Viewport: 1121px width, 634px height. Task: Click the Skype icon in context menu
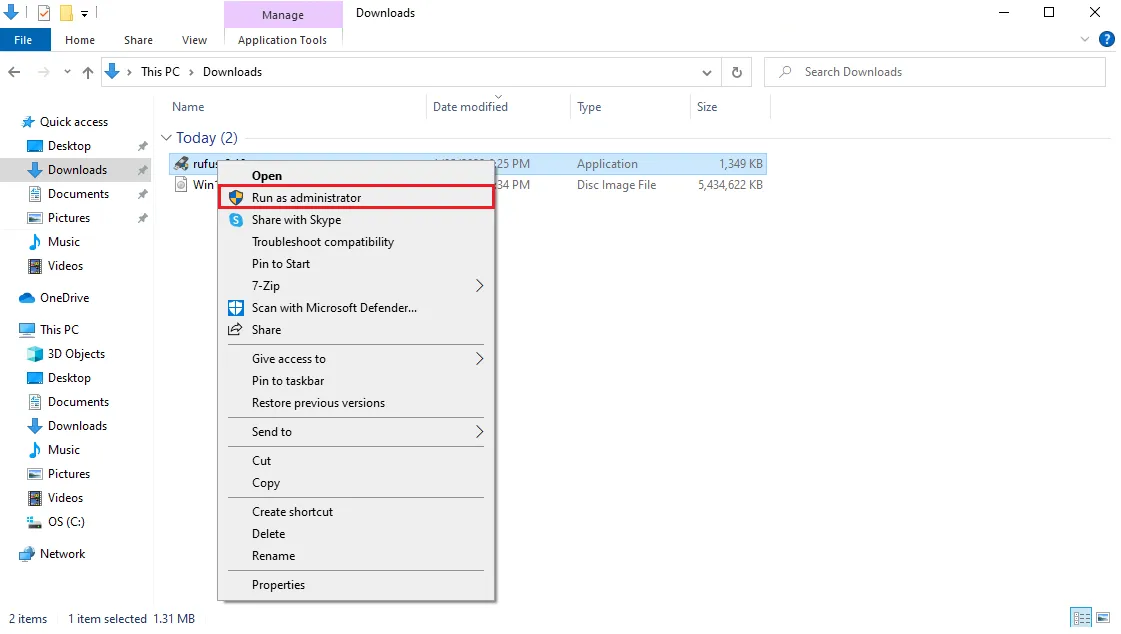point(236,219)
